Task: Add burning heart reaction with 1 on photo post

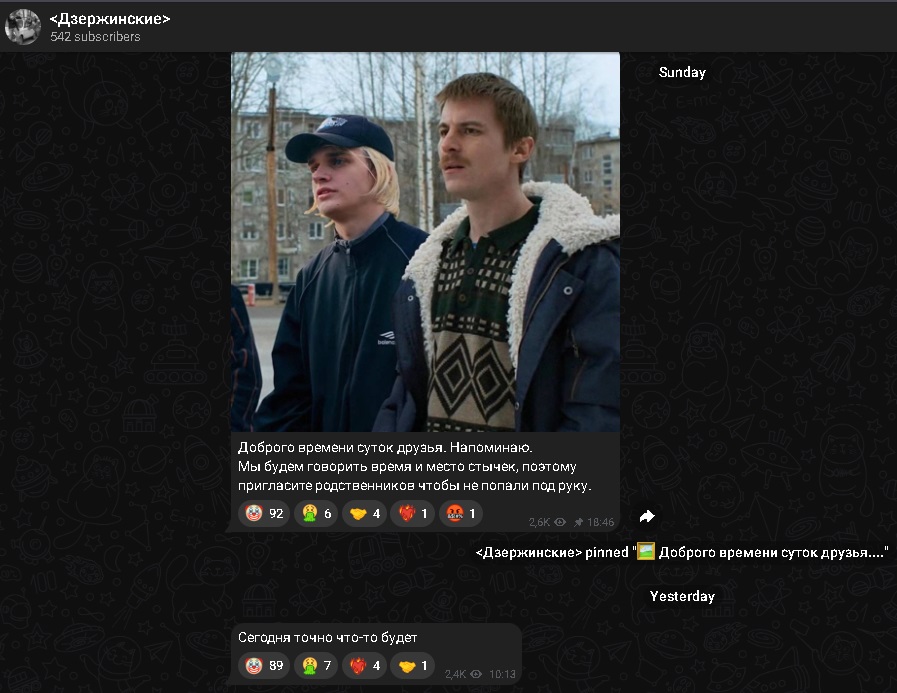Action: click(x=413, y=513)
